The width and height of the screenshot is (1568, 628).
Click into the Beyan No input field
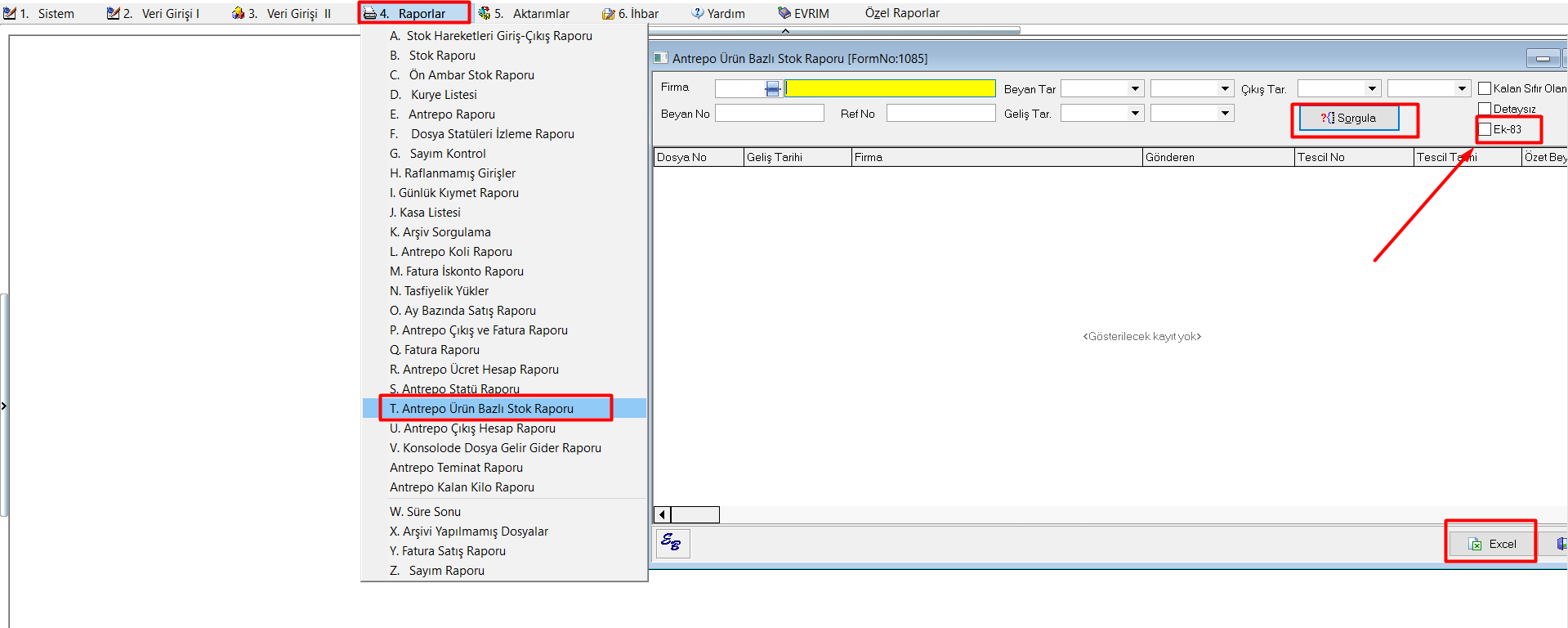(769, 114)
